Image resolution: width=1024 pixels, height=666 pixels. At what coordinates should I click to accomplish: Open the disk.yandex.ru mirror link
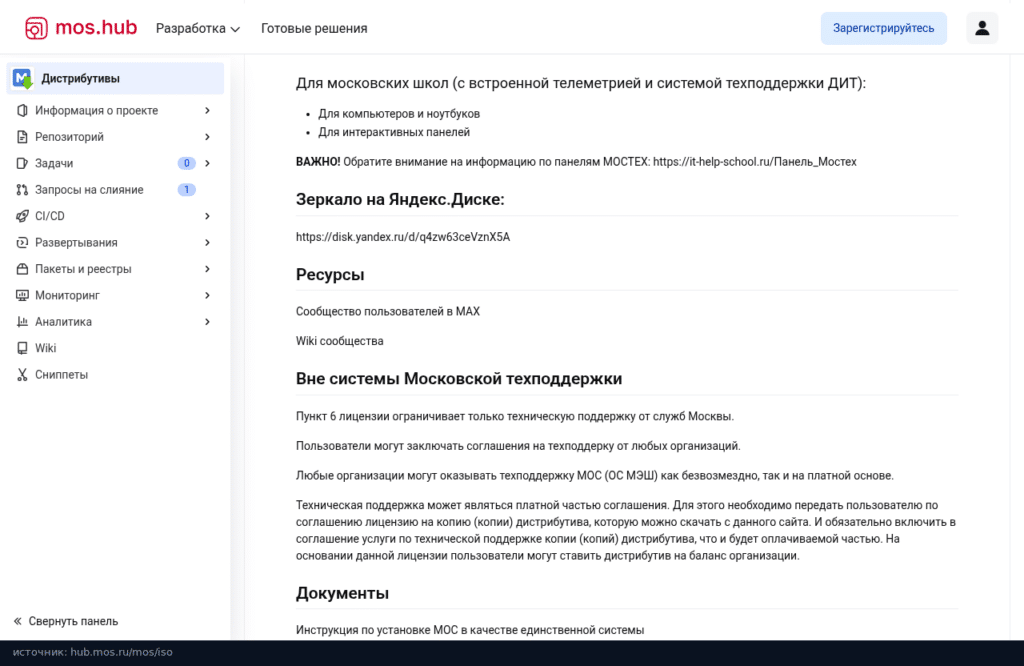tap(403, 237)
